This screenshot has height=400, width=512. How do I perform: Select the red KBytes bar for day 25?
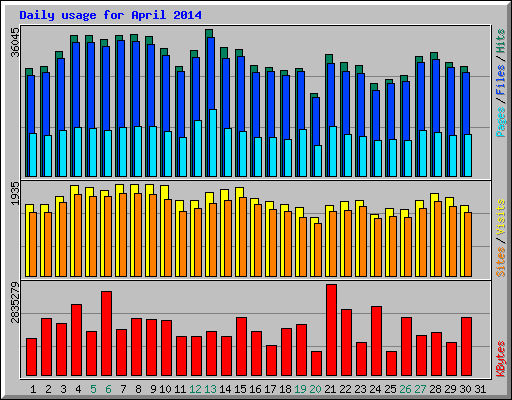[x=391, y=364]
